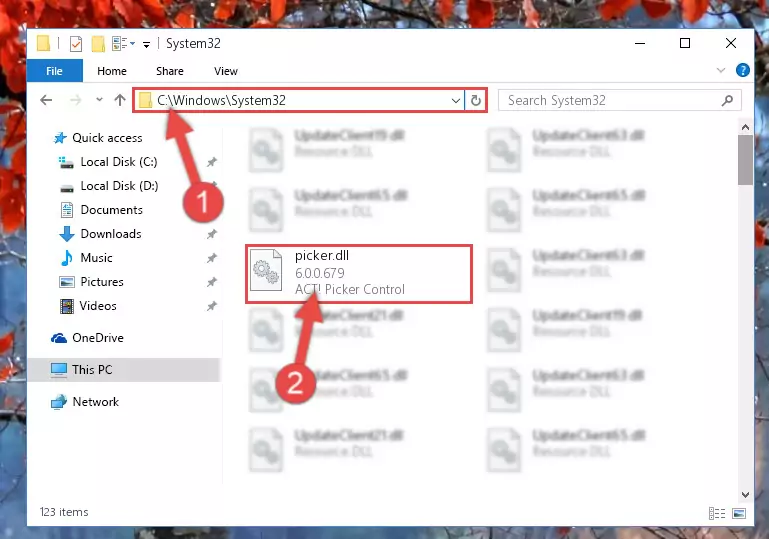Screen dimensions: 769x539
Task: Click the pin icon beside Music
Action: [211, 258]
